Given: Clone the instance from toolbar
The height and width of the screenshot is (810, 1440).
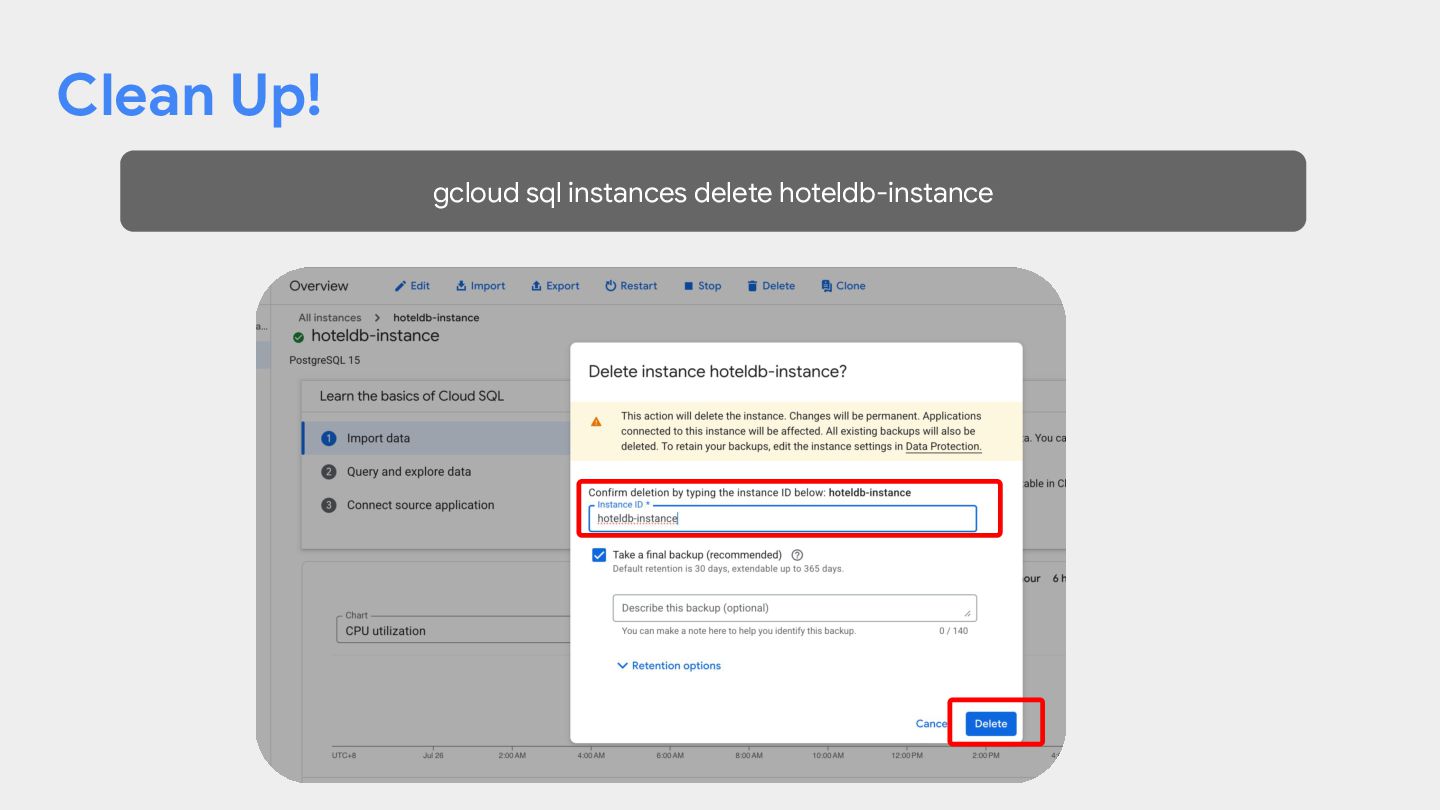Looking at the screenshot, I should point(843,286).
